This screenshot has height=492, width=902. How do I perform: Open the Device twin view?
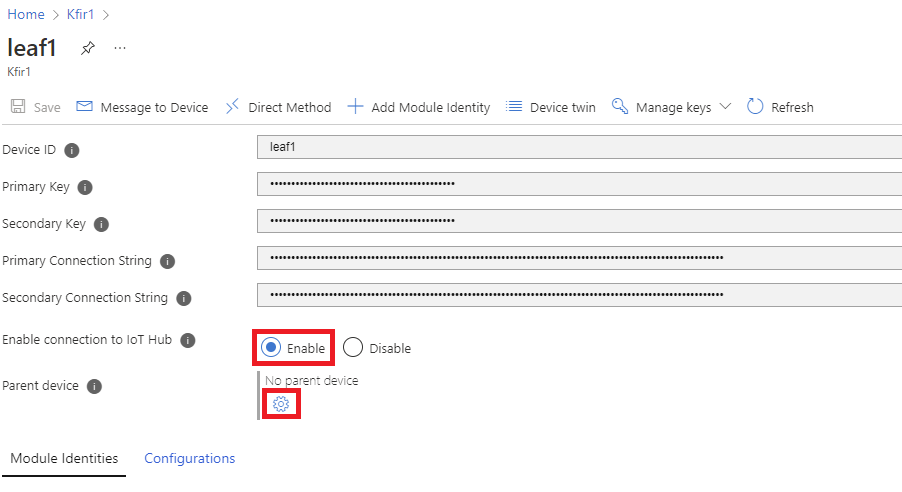point(551,107)
